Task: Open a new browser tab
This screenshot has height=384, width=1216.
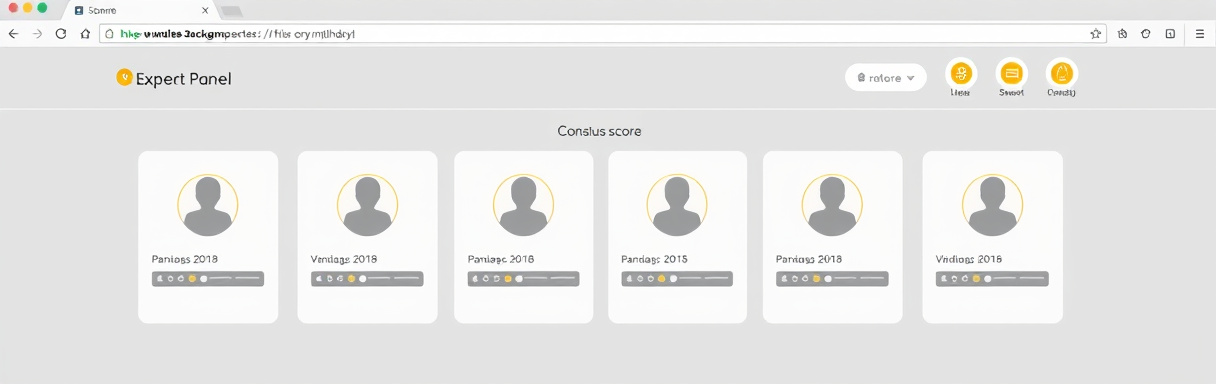Action: coord(231,10)
